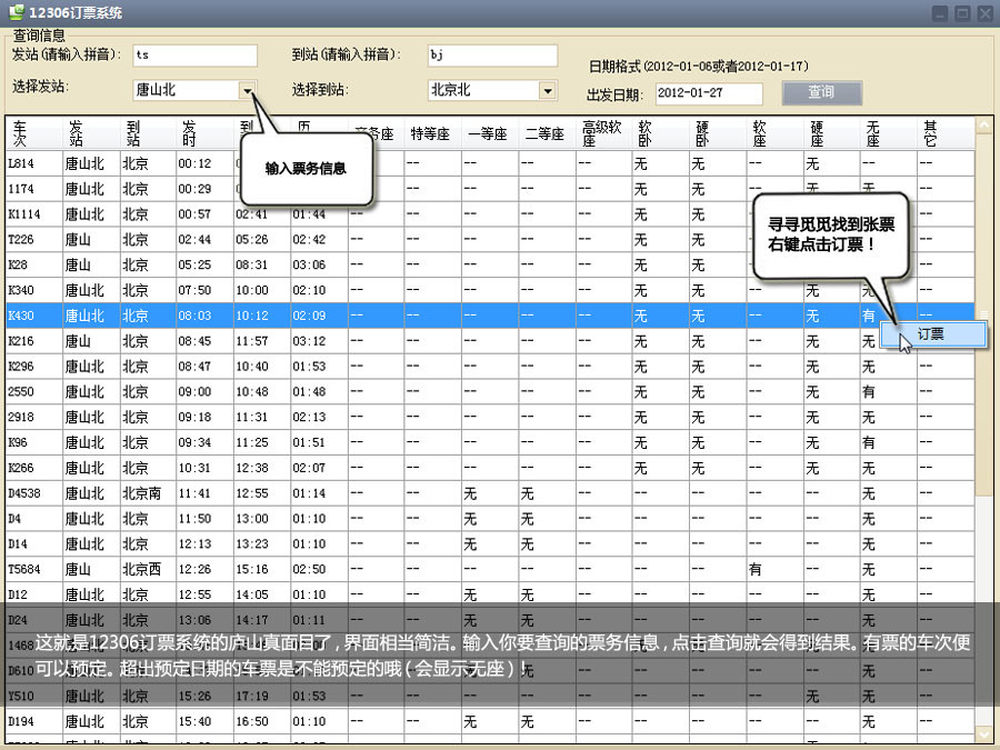Open the 选择到站 arrival station dropdown arrow
This screenshot has height=750, width=1000.
point(547,91)
